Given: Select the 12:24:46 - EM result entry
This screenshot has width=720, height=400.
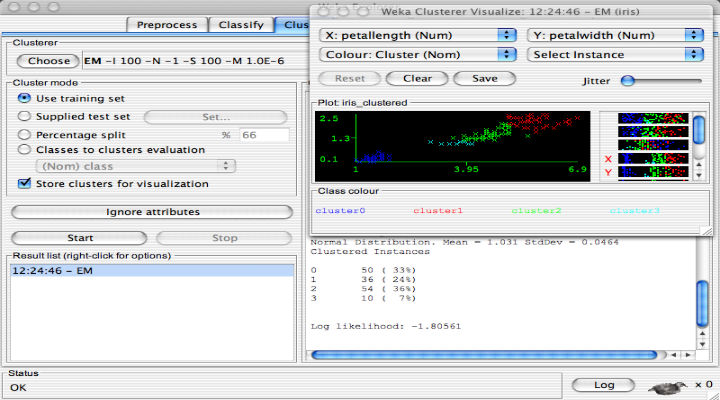Looking at the screenshot, I should tap(152, 270).
